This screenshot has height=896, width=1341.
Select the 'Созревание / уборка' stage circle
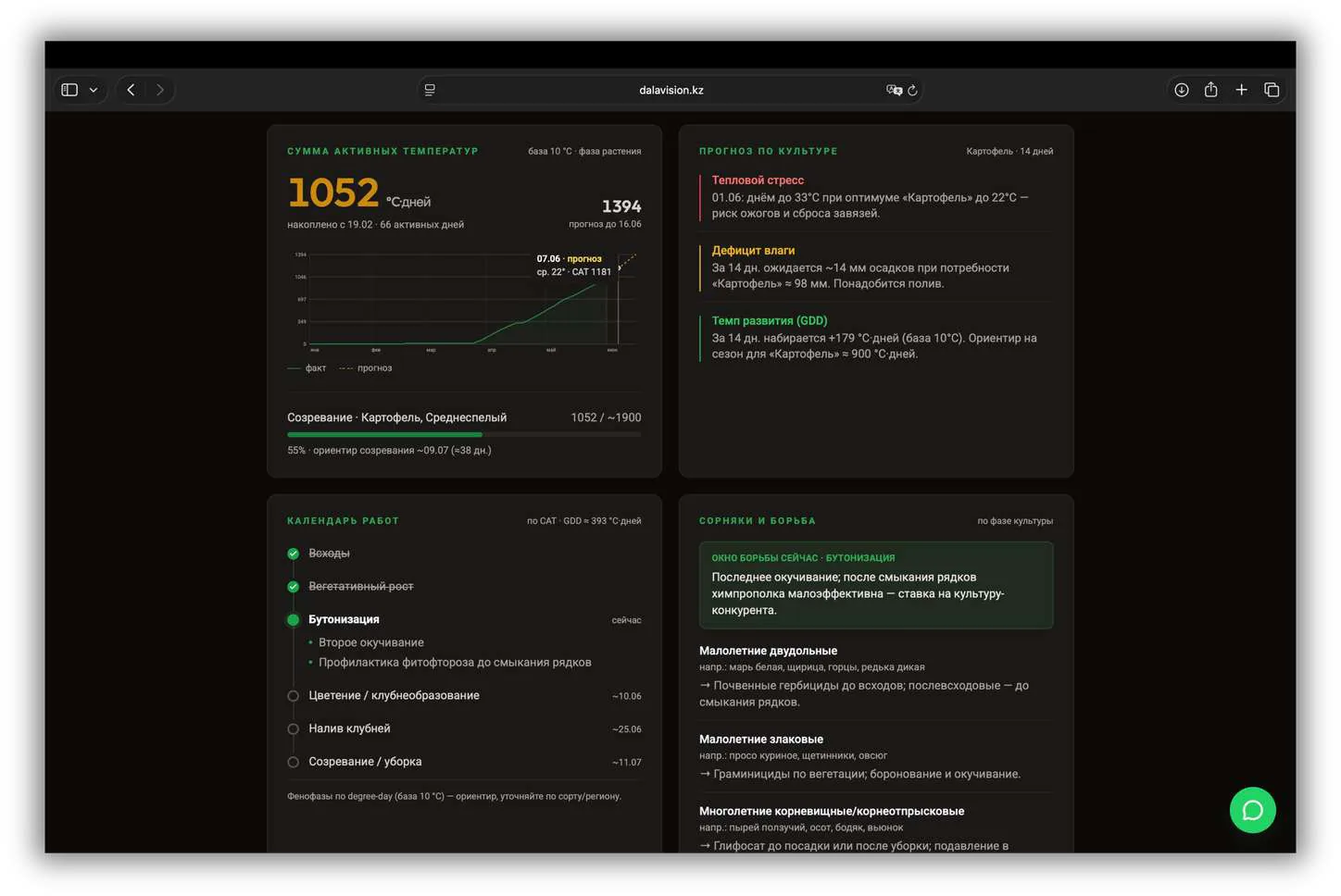point(293,763)
